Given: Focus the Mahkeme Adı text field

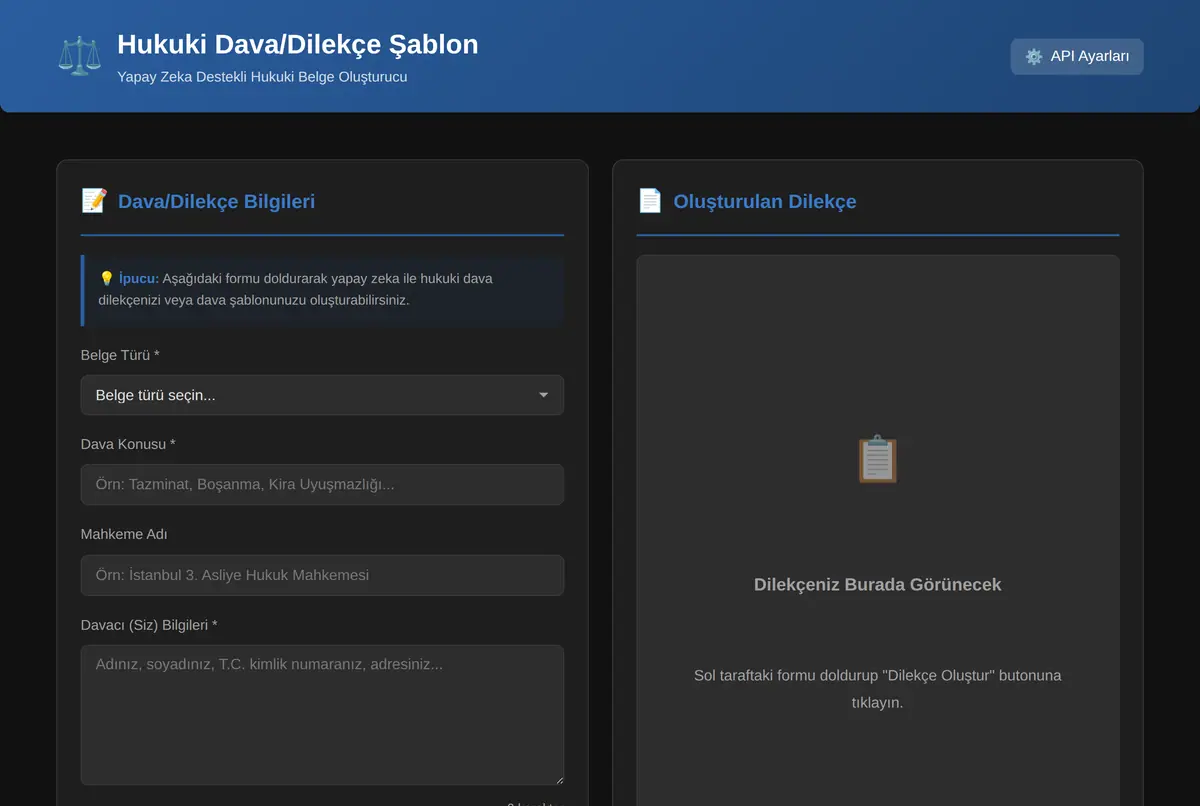Looking at the screenshot, I should [322, 575].
